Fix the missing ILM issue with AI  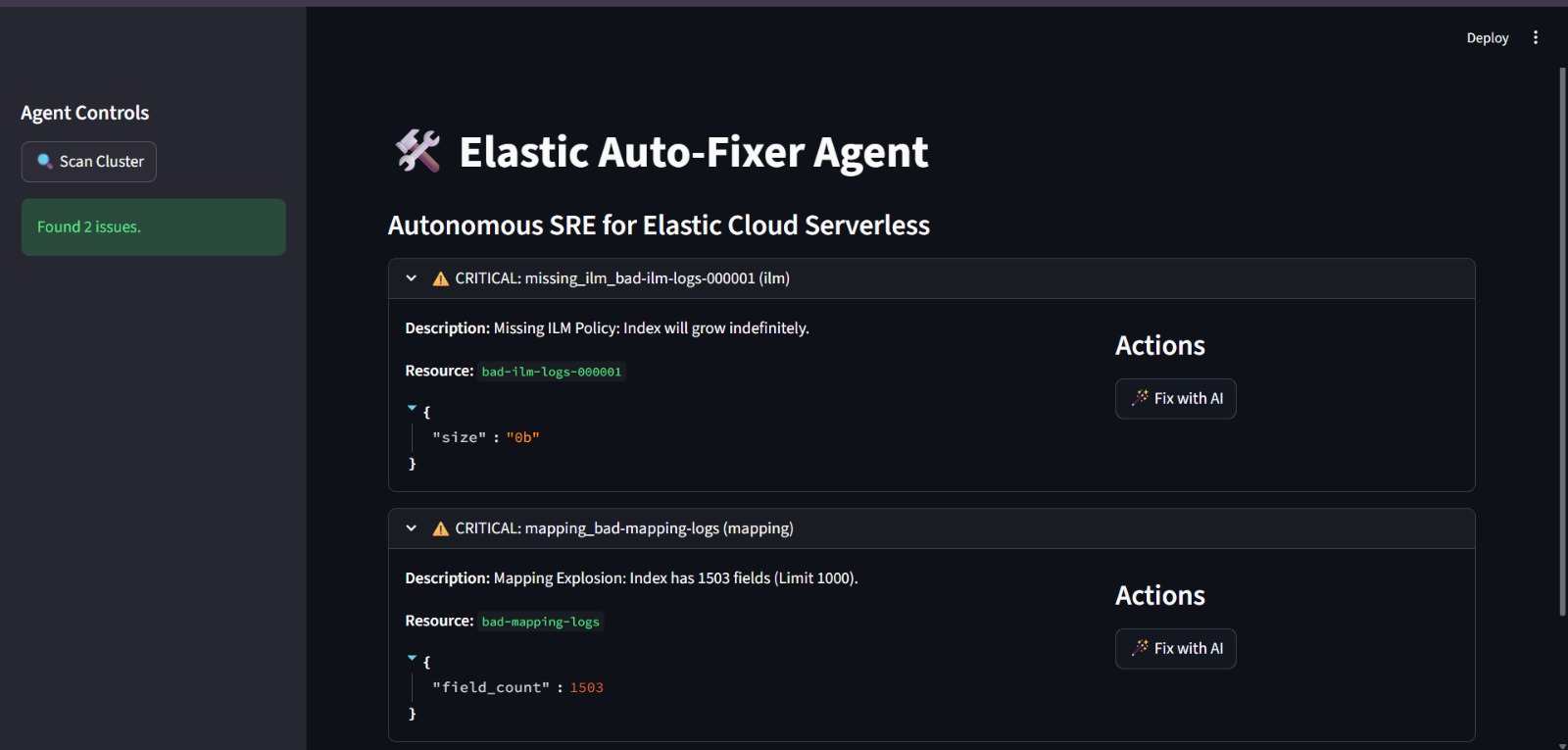1176,399
